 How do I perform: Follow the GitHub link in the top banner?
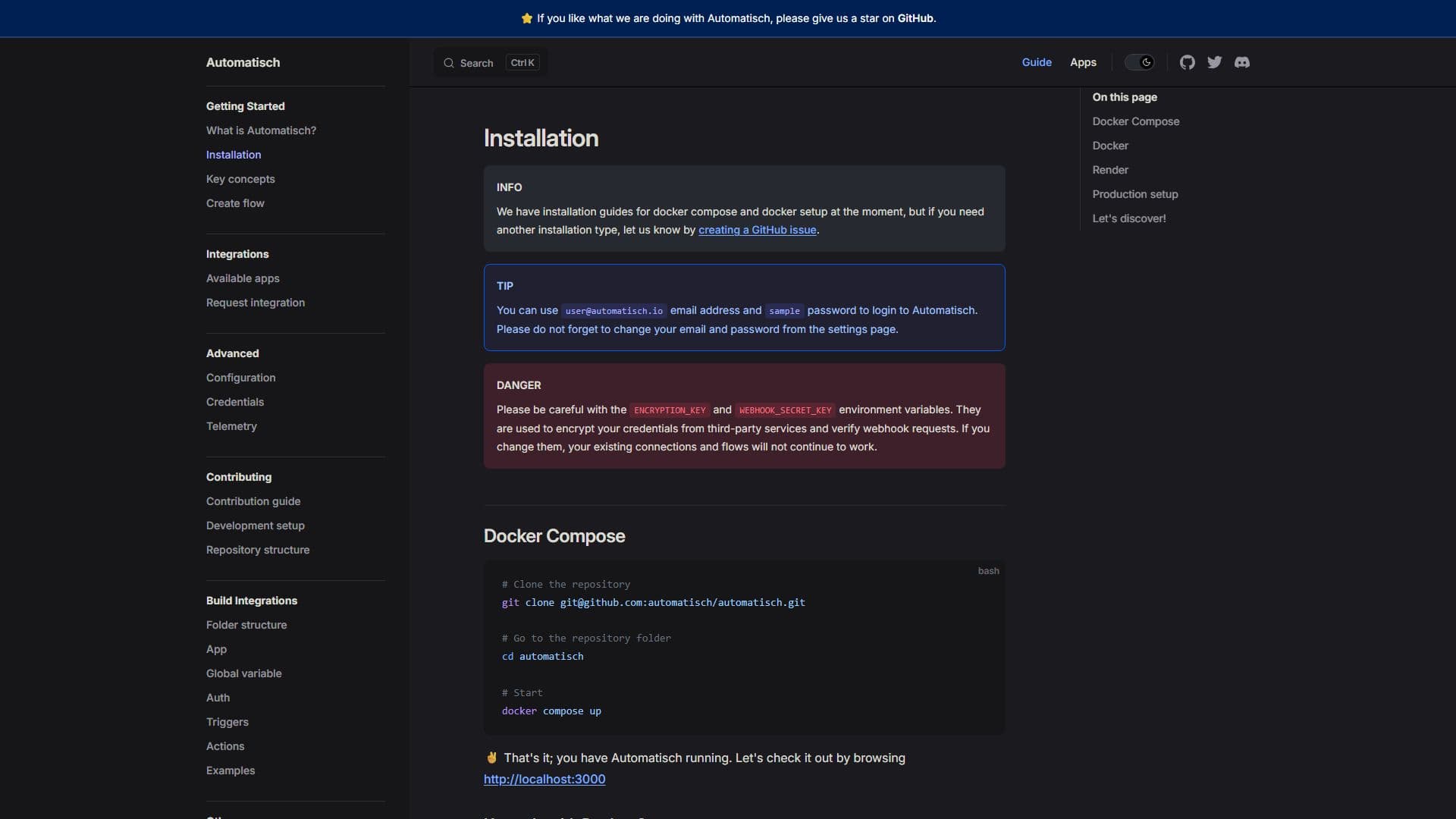coord(915,18)
